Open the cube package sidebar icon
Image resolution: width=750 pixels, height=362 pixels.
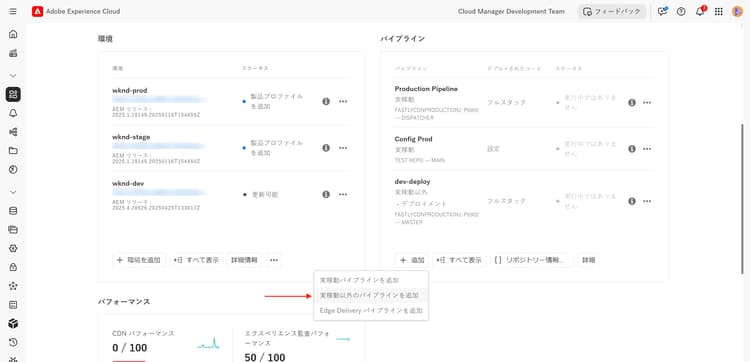[x=13, y=324]
